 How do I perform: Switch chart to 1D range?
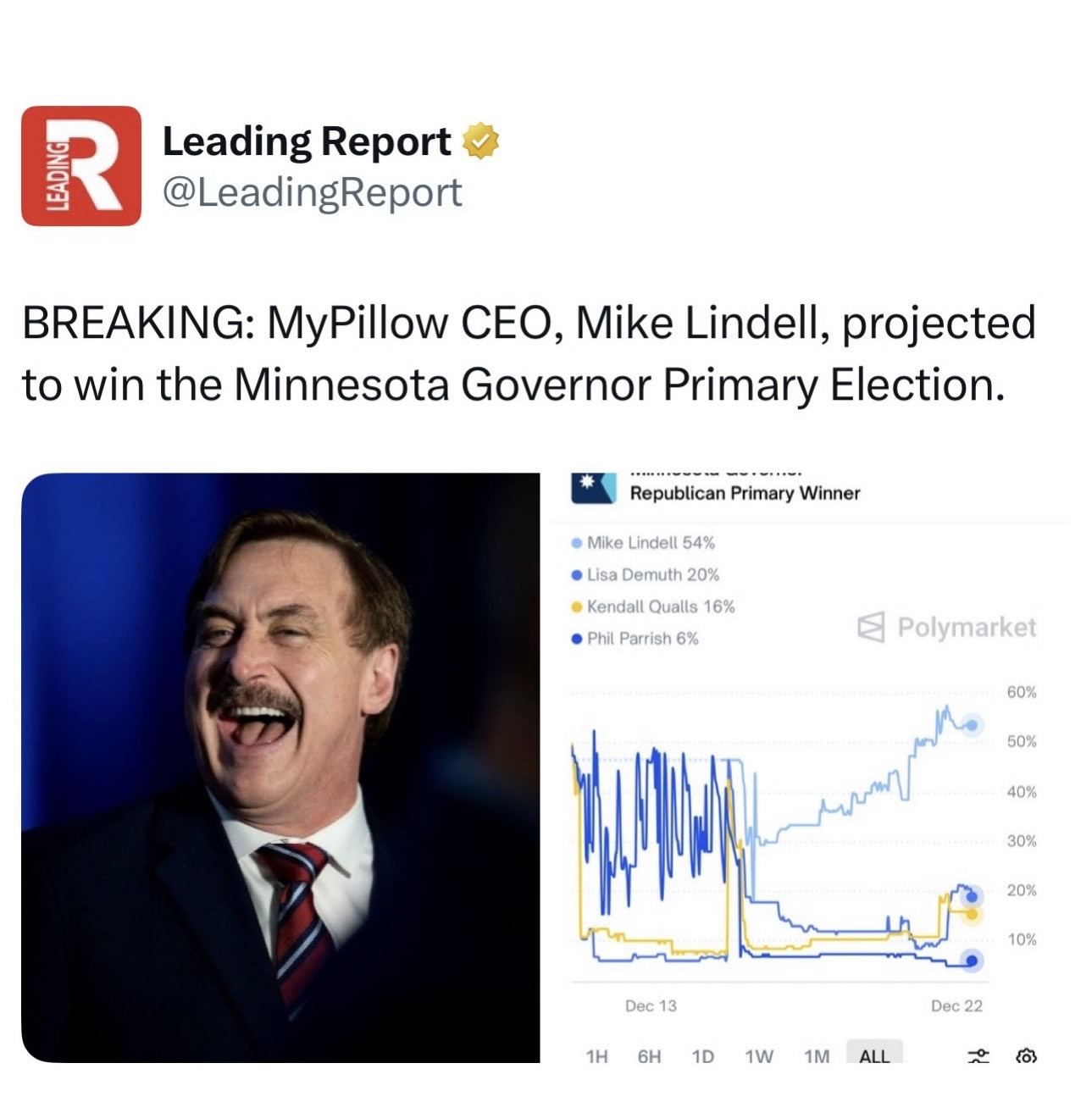(x=702, y=1056)
